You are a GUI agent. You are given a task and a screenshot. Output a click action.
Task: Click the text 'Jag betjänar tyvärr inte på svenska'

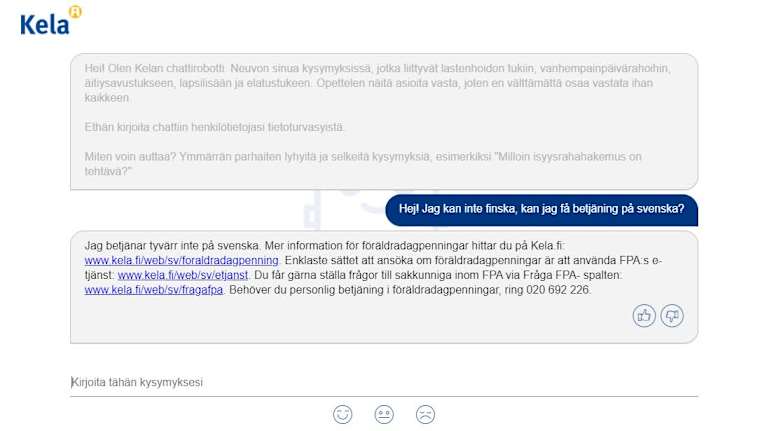172,246
